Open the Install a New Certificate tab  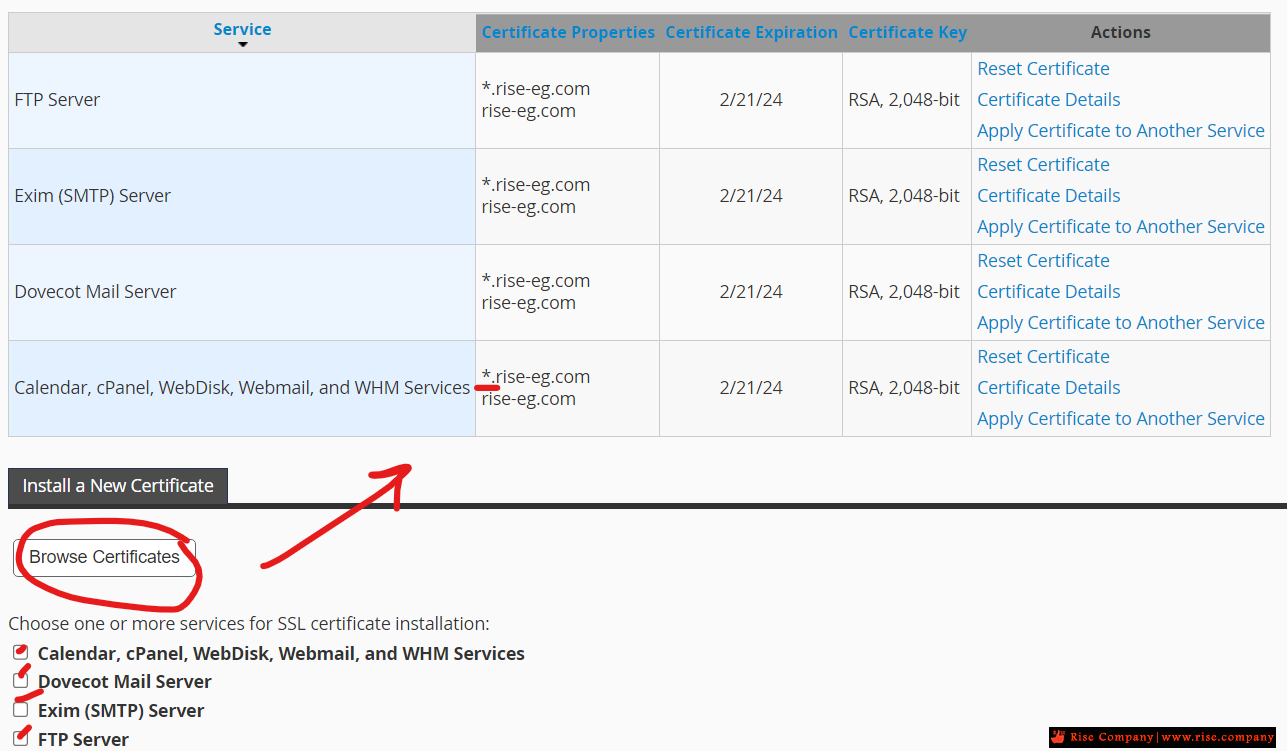(x=118, y=486)
